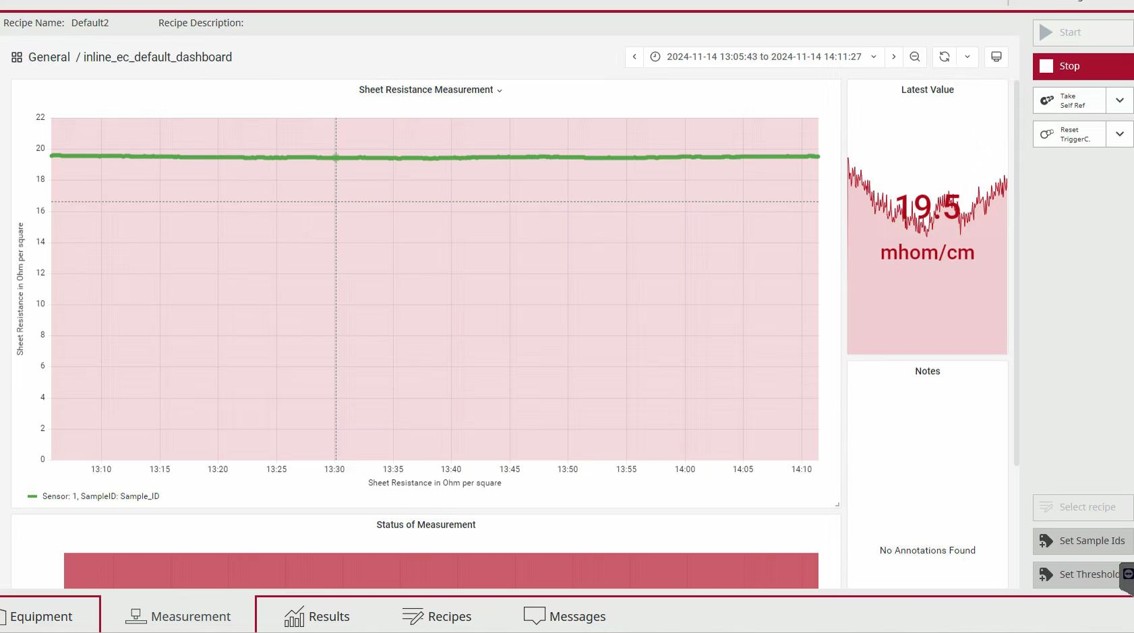
Task: Click the dashboards grid icon beside General
Action: [x=17, y=57]
